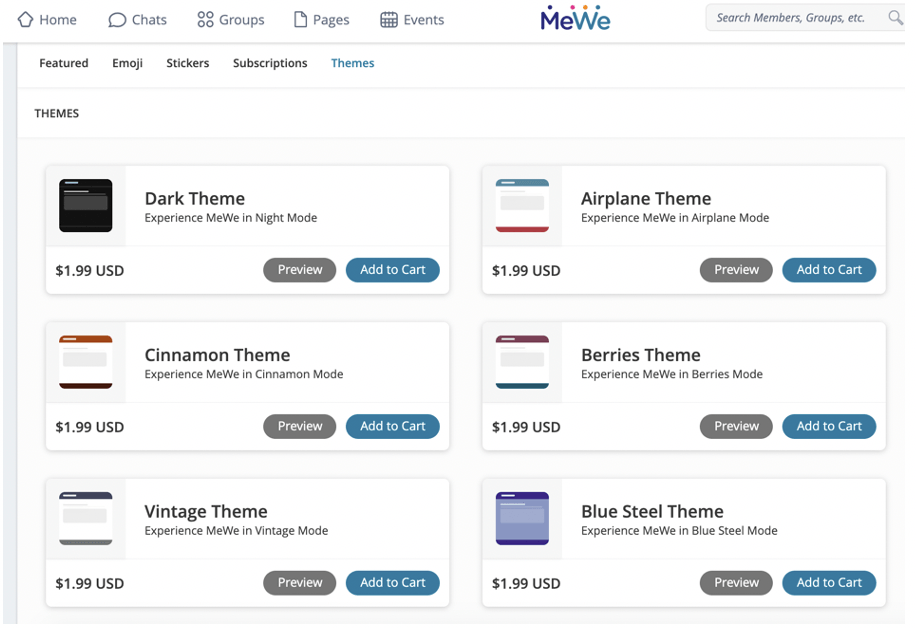Add Berries Theme to cart
The height and width of the screenshot is (628, 916).
point(829,426)
